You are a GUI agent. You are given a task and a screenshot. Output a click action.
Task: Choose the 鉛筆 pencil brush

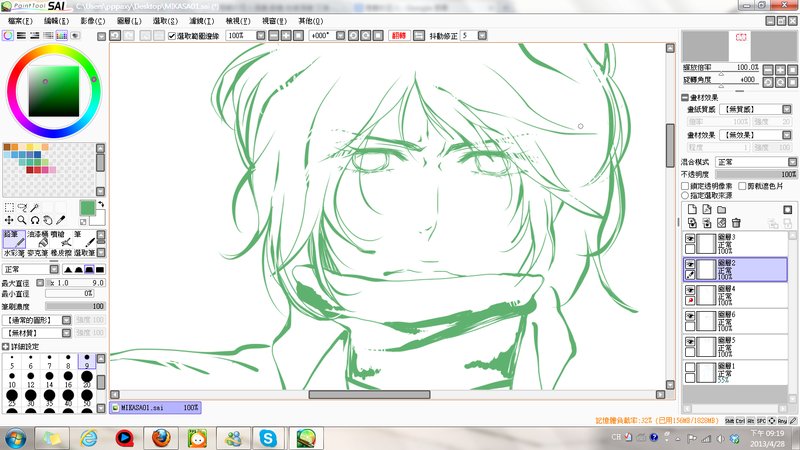click(14, 239)
